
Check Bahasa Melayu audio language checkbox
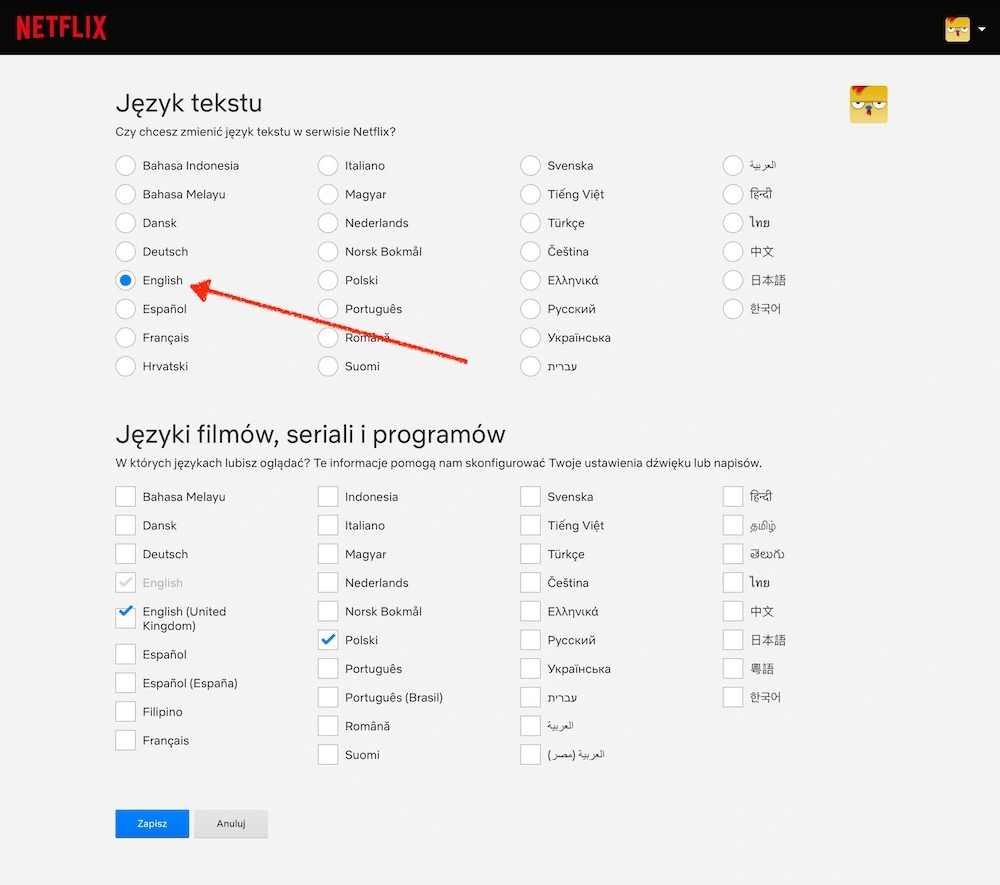[x=126, y=496]
